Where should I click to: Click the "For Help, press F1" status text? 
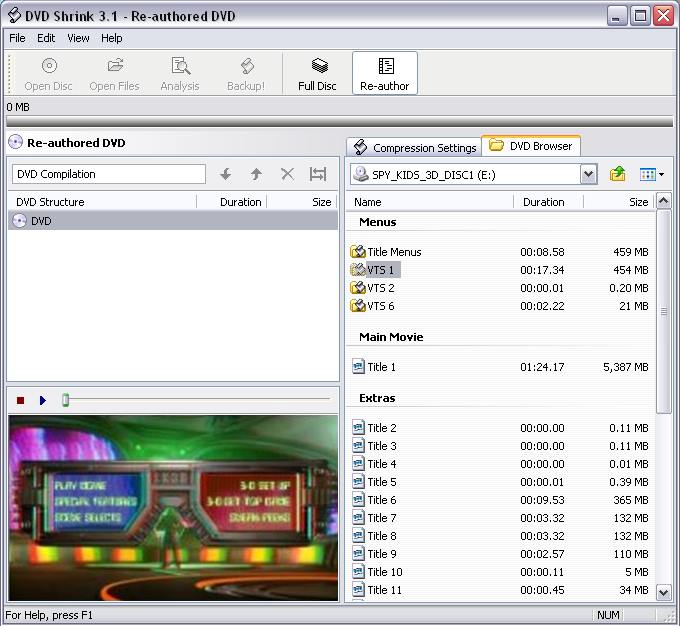pos(49,615)
